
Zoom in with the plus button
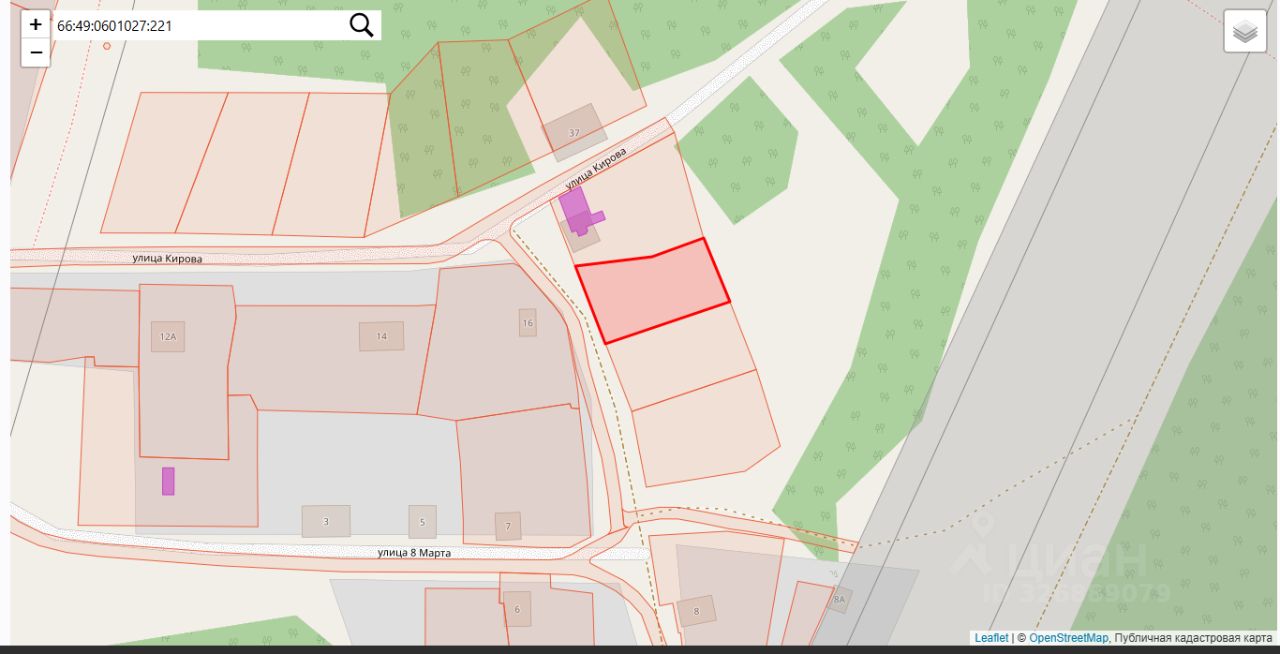35,25
